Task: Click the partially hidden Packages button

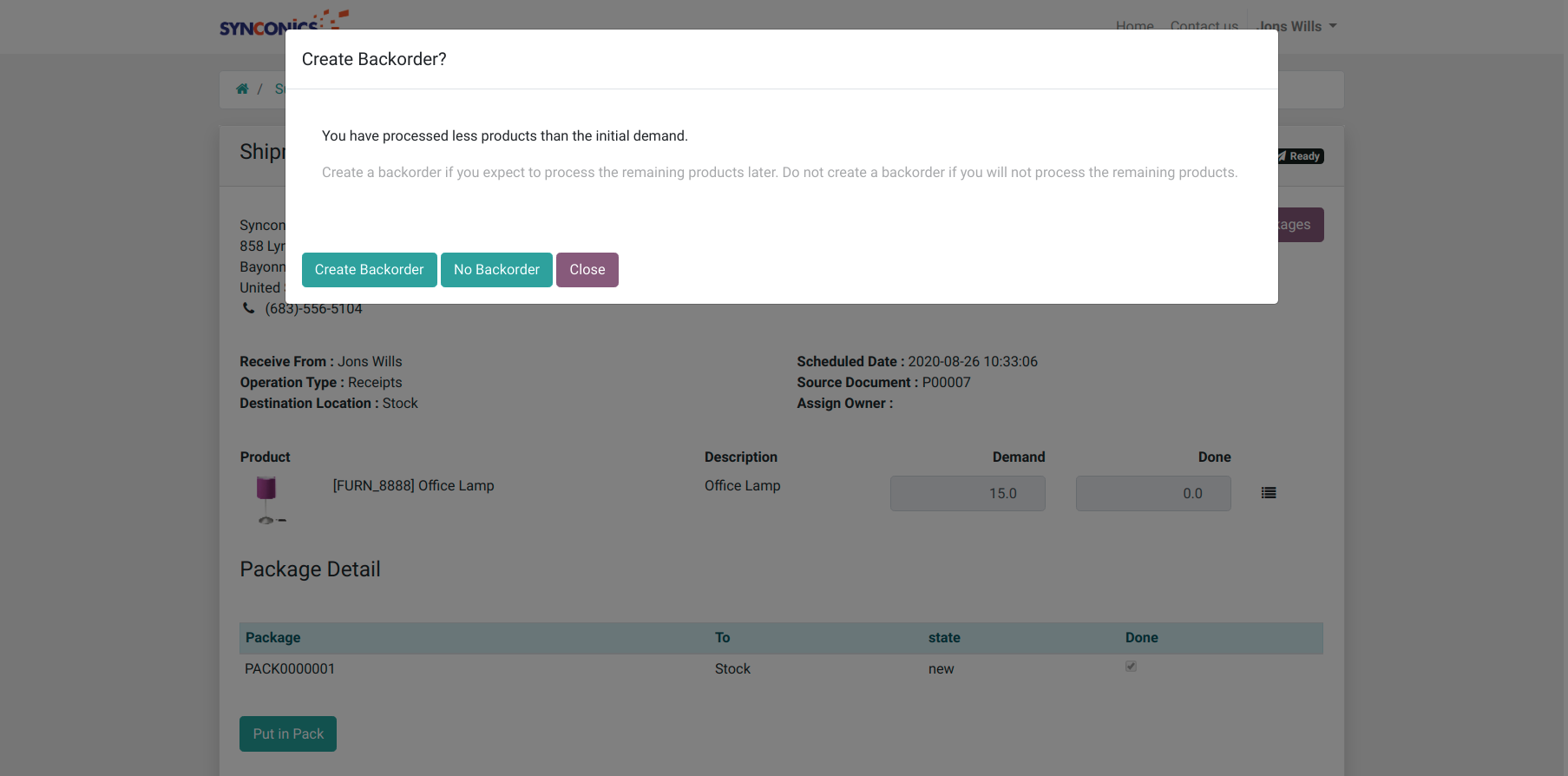Action: 1300,225
